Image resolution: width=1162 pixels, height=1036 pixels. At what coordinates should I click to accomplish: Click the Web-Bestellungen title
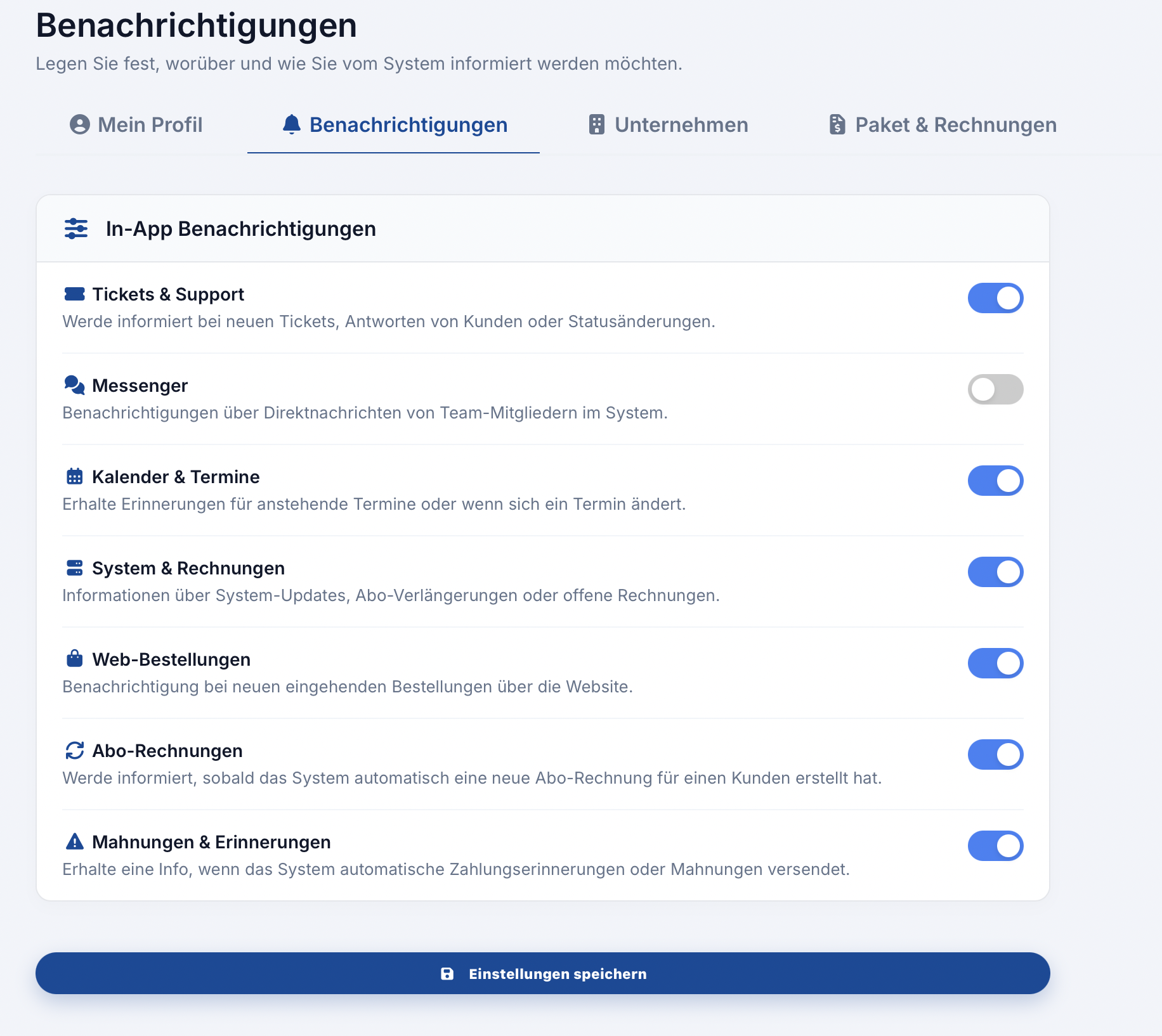[x=171, y=659]
